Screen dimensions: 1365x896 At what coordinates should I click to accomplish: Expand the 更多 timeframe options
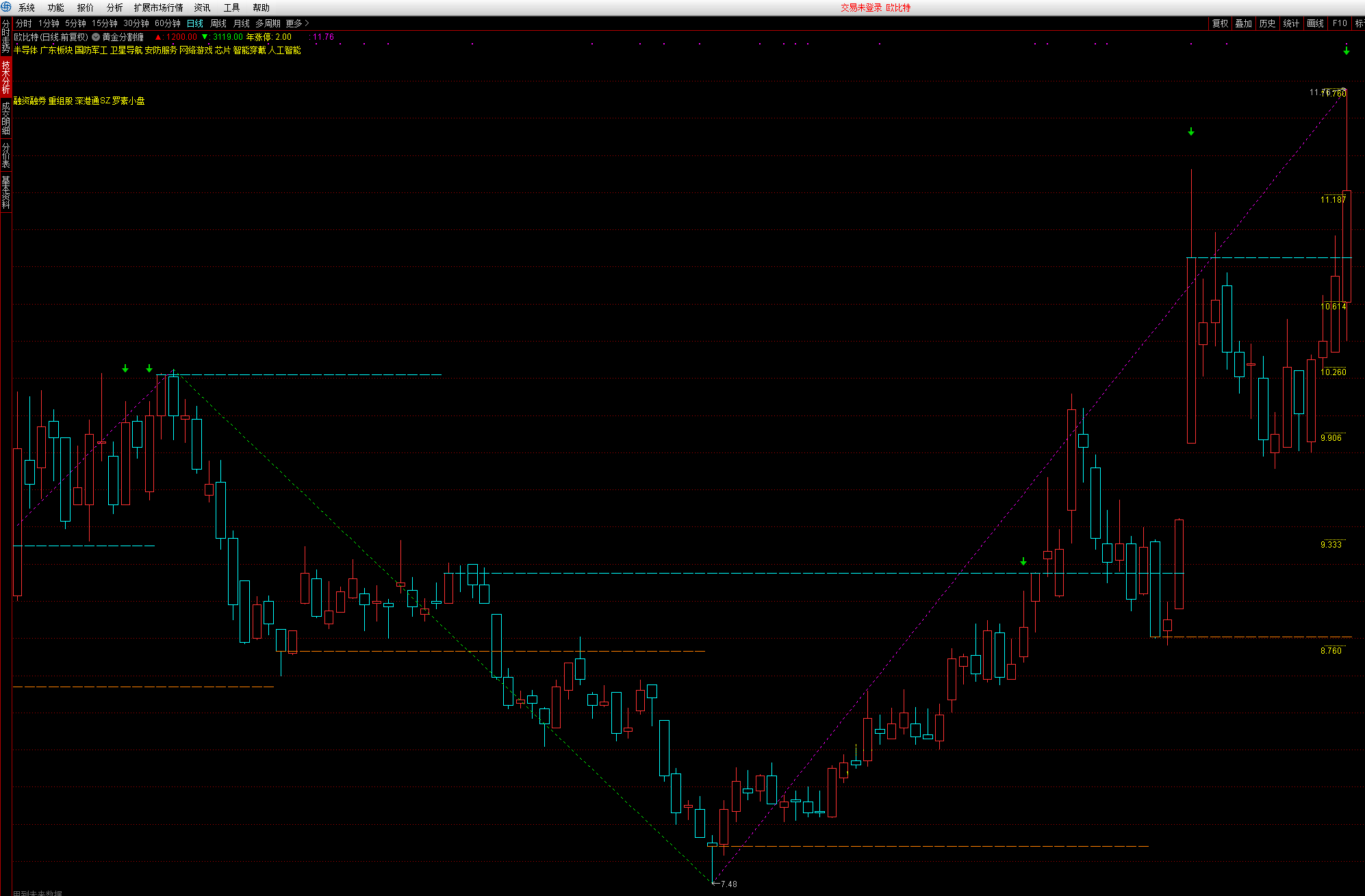(297, 23)
